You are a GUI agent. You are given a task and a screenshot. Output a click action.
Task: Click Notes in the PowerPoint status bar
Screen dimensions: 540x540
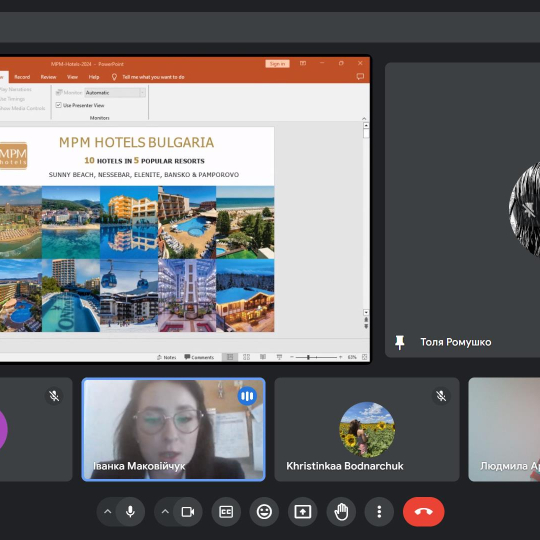(167, 357)
